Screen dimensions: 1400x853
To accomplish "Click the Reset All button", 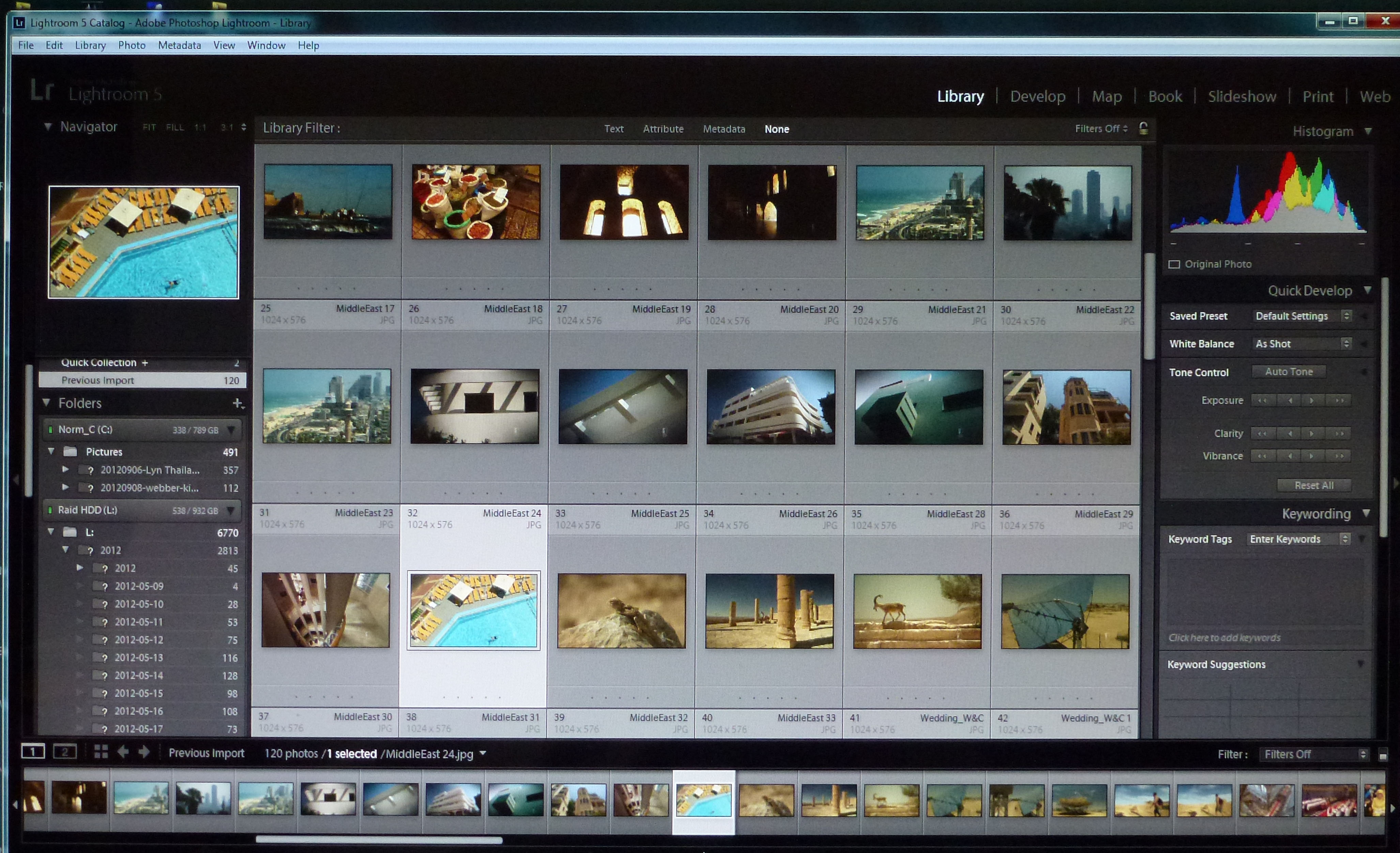I will pos(1314,485).
